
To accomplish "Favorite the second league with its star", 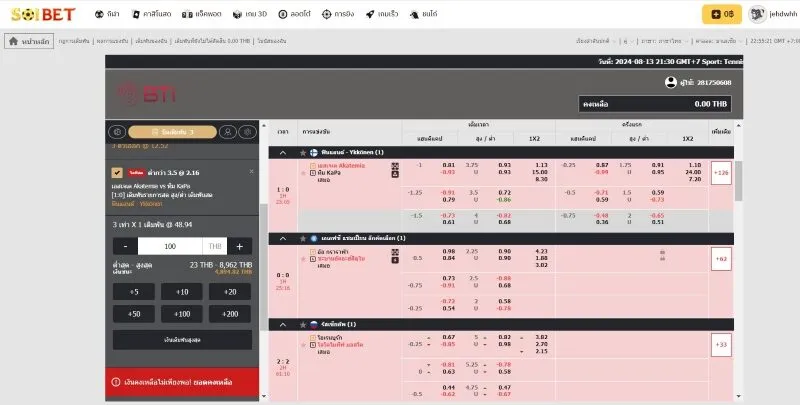I will pyautogui.click(x=303, y=238).
